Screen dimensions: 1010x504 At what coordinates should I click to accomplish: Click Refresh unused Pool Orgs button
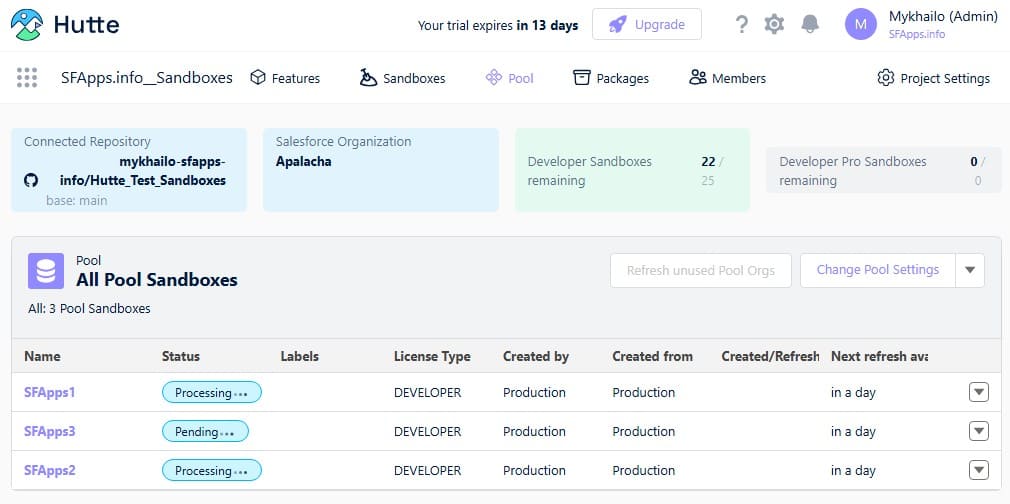coord(701,271)
